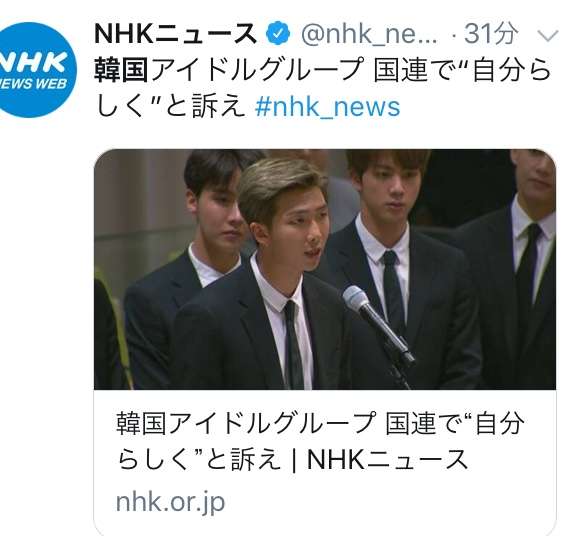Screen dimensions: 588x536
Task: Follow the #nhk_news hashtag
Action: [327, 107]
